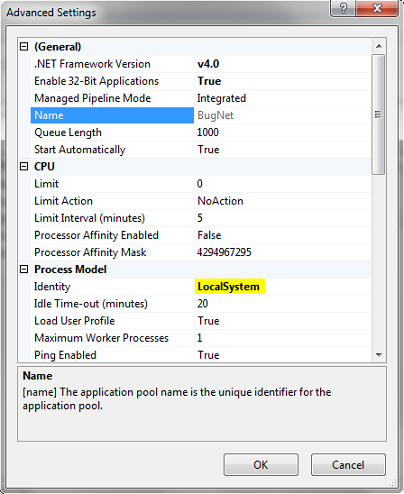The image size is (404, 494).
Task: Click the 1000 queue length value
Action: (208, 132)
